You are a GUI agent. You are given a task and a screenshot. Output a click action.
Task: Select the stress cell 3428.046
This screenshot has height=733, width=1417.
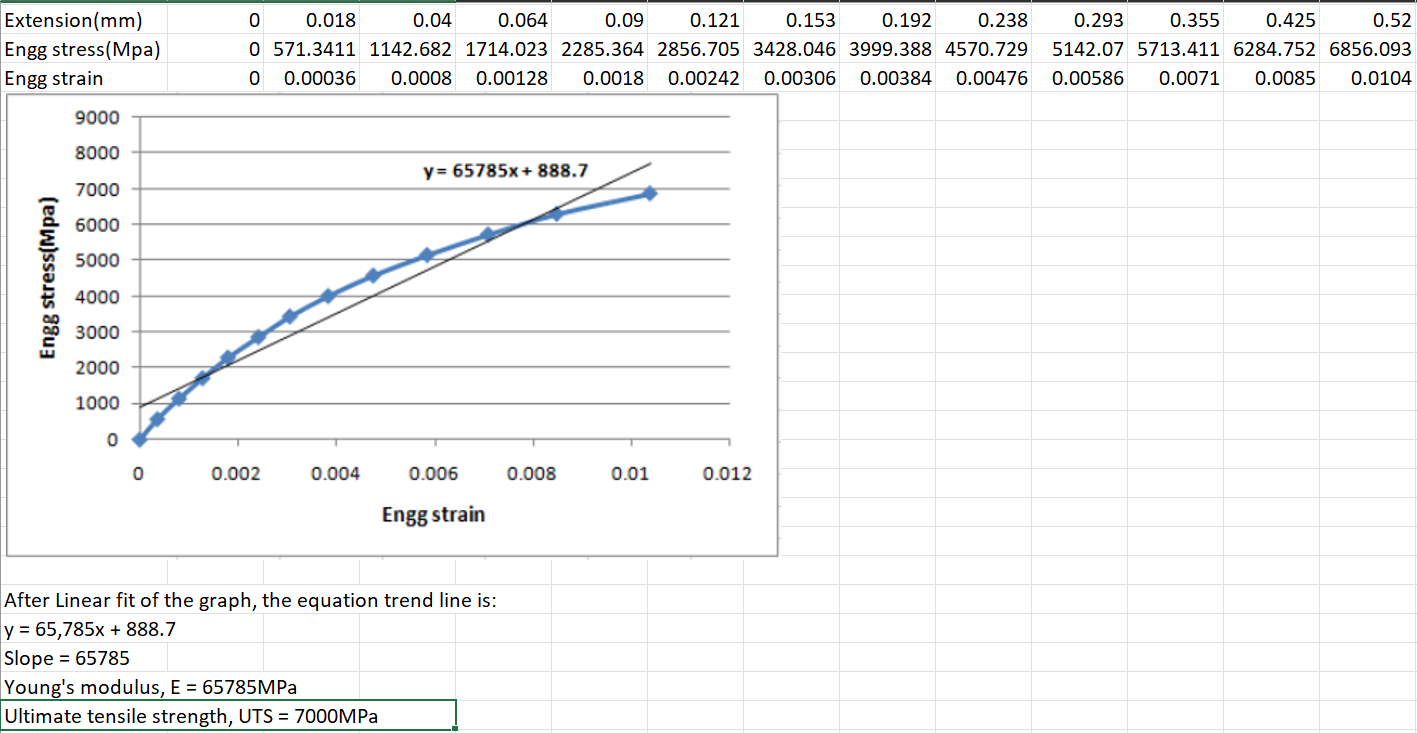[792, 50]
